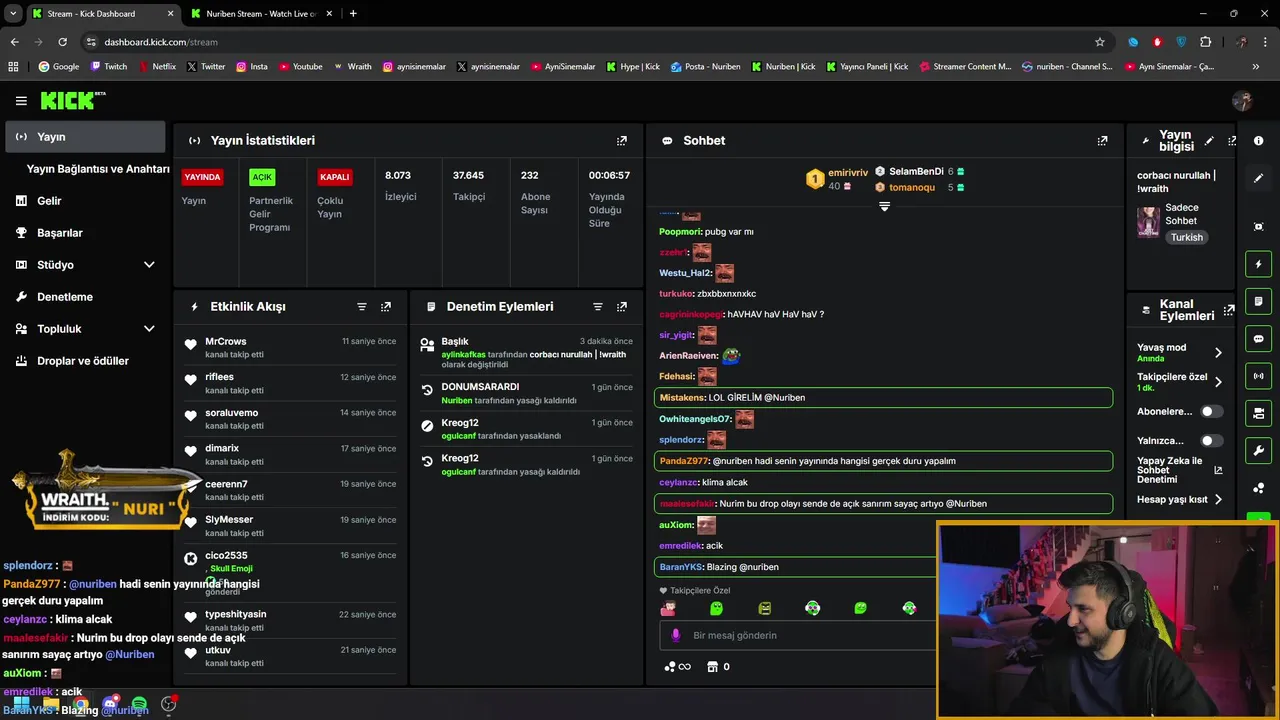This screenshot has width=1280, height=720.
Task: Click the Kick logo
Action: point(72,100)
